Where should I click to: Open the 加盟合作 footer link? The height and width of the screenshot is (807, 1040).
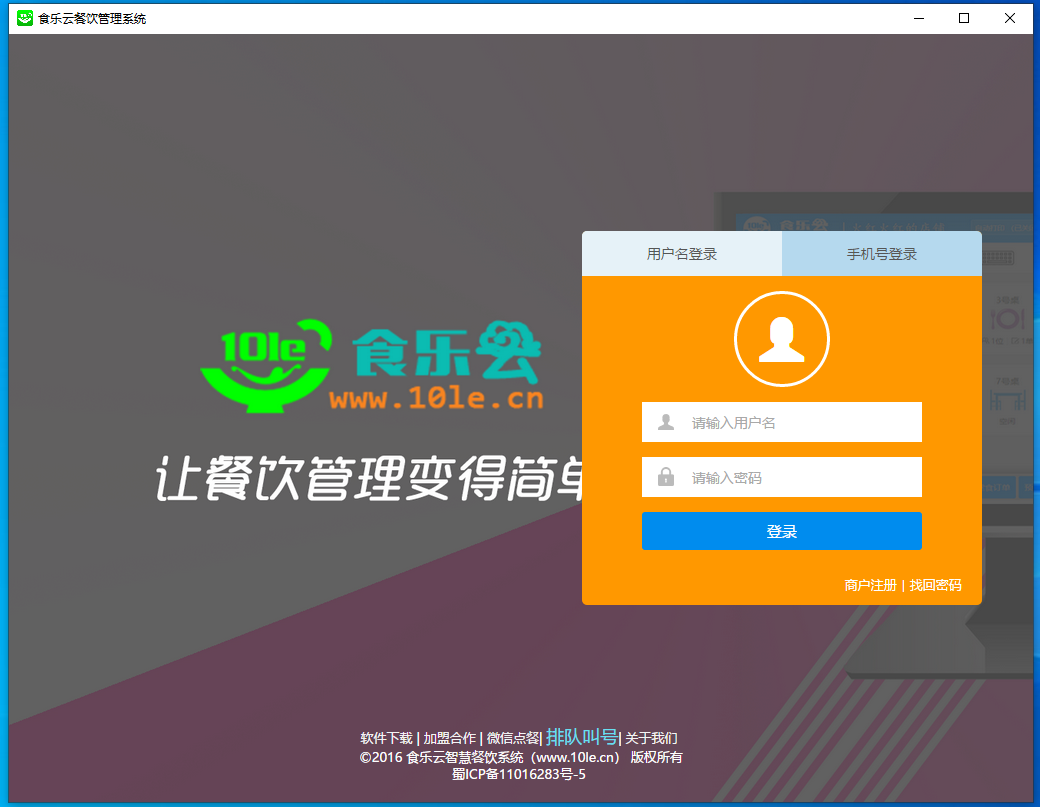(x=450, y=738)
